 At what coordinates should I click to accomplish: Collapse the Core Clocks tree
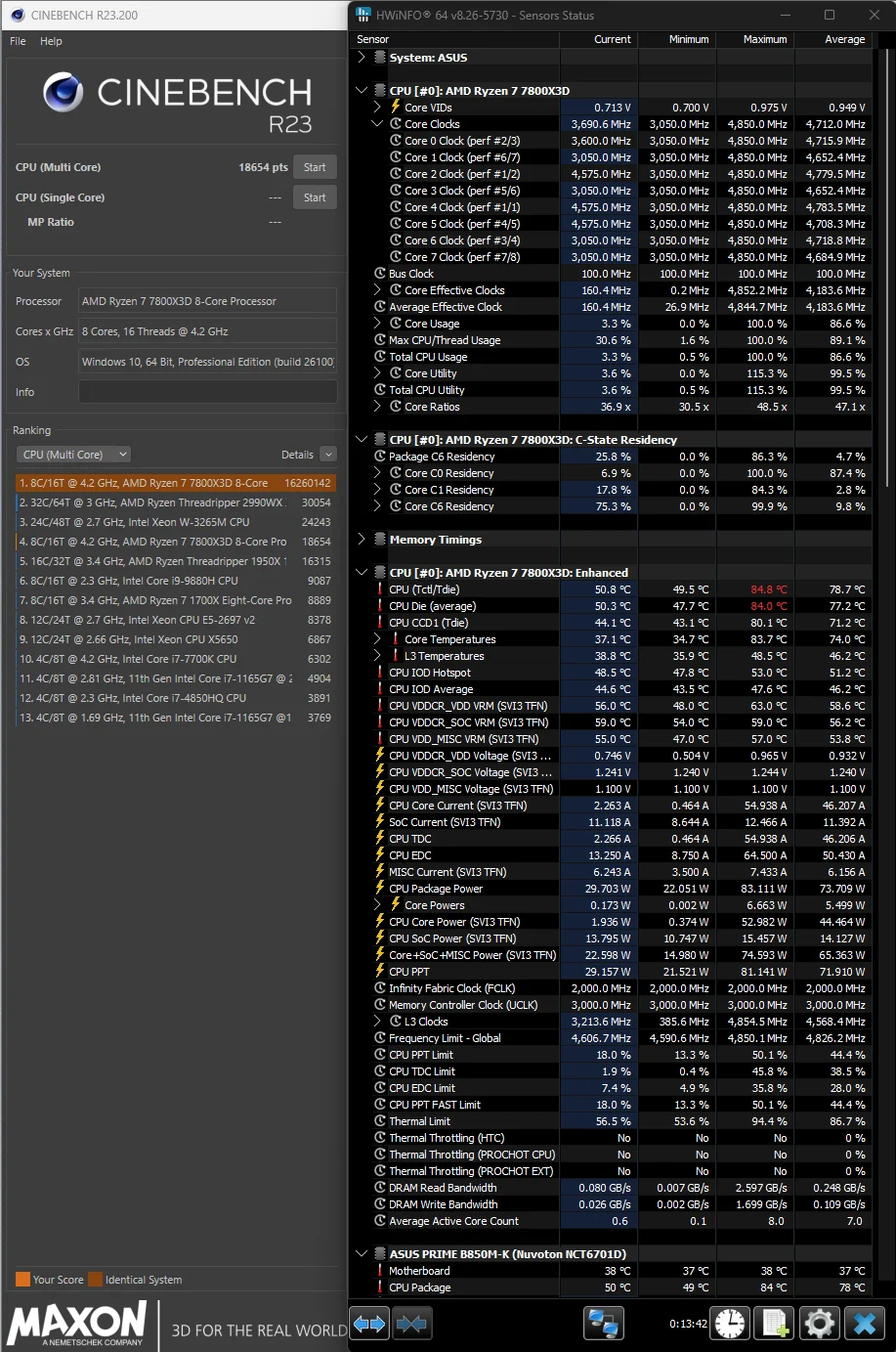(377, 124)
